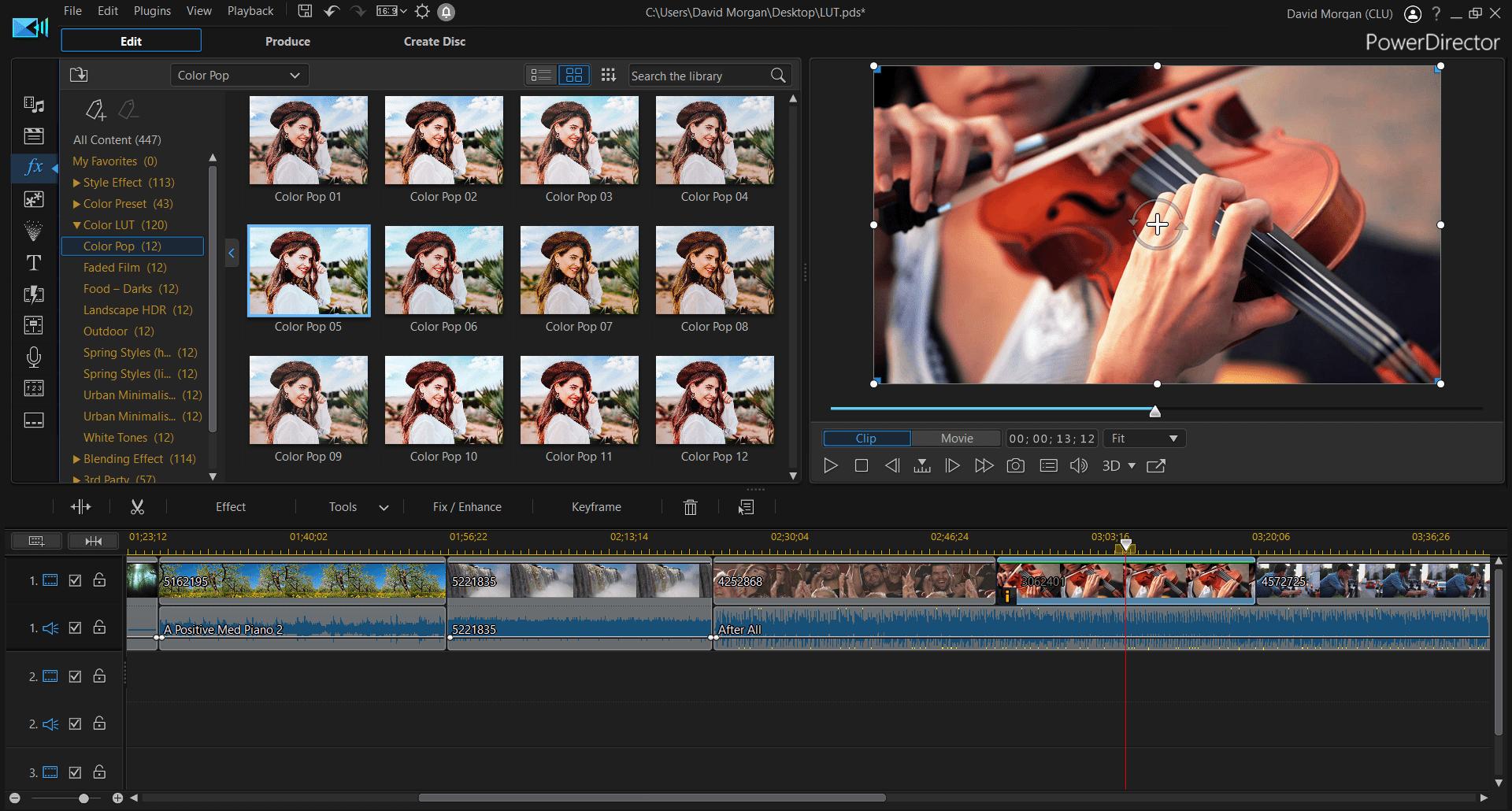The height and width of the screenshot is (811, 1512).
Task: Open the Fit zoom dropdown in preview
Action: [x=1144, y=439]
